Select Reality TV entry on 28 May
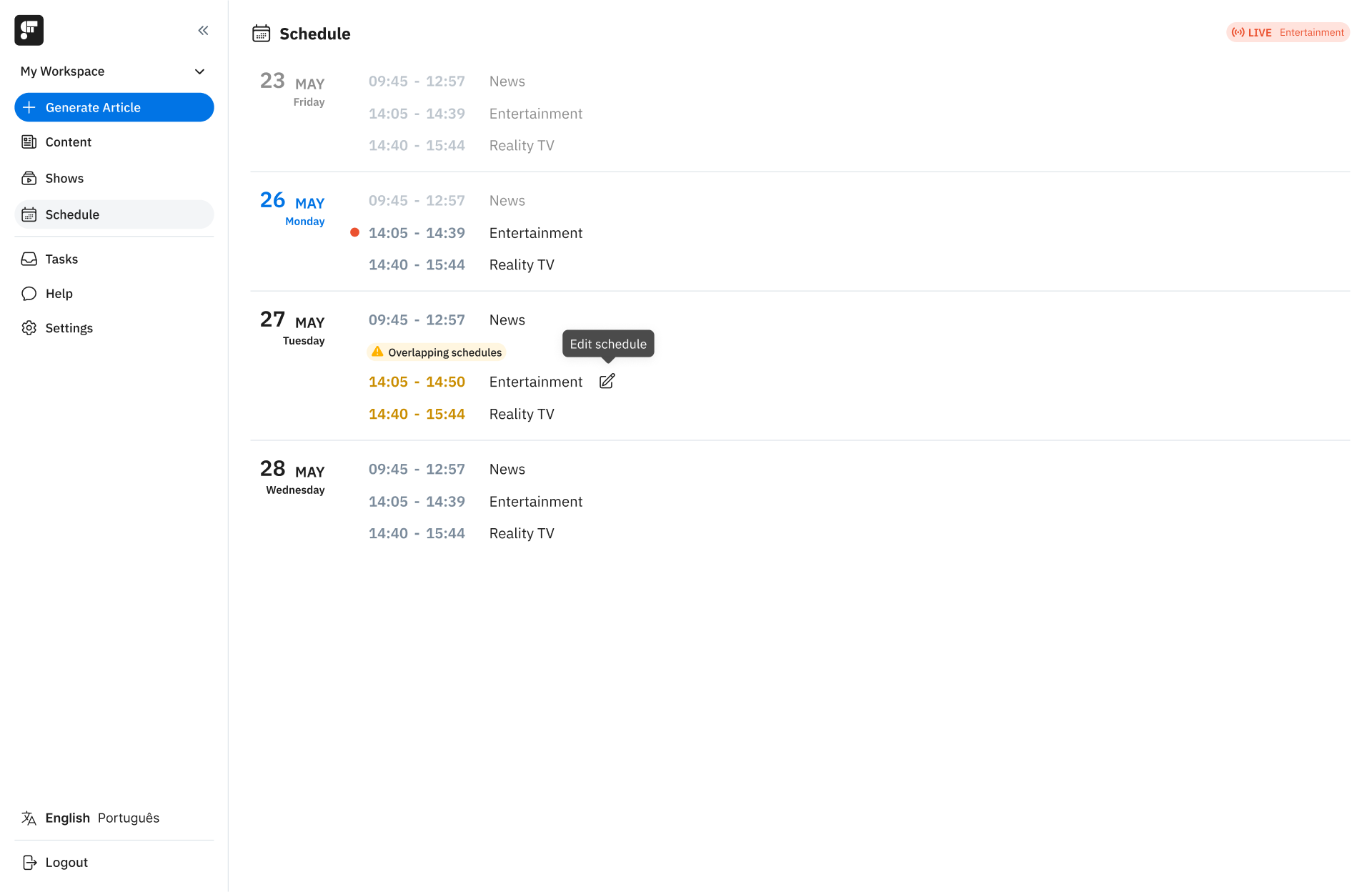Viewport: 1372px width, 892px height. coord(521,534)
